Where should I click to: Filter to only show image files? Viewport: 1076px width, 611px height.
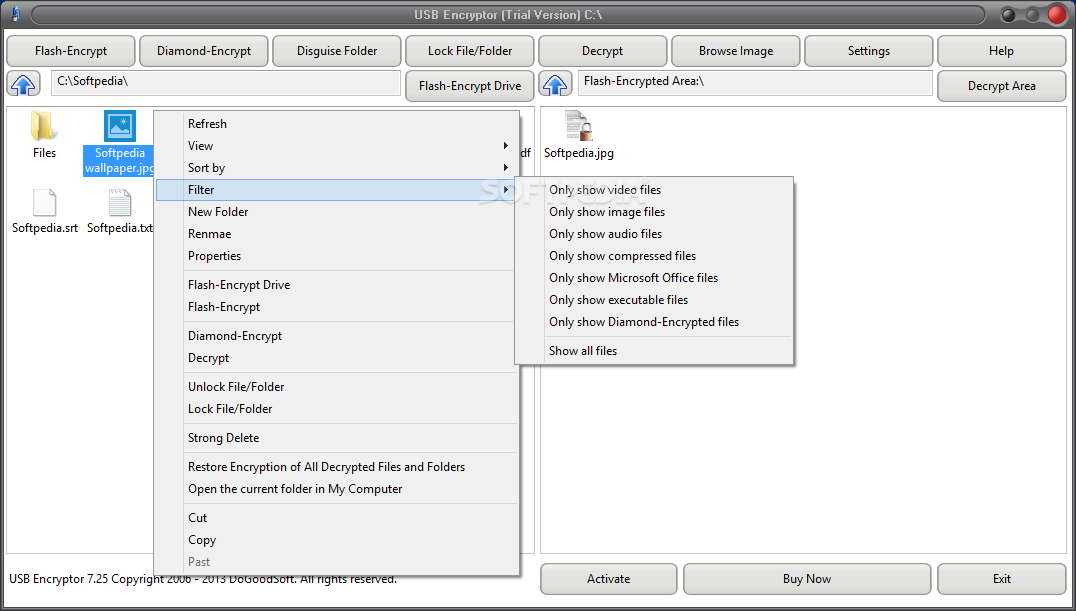(x=654, y=211)
